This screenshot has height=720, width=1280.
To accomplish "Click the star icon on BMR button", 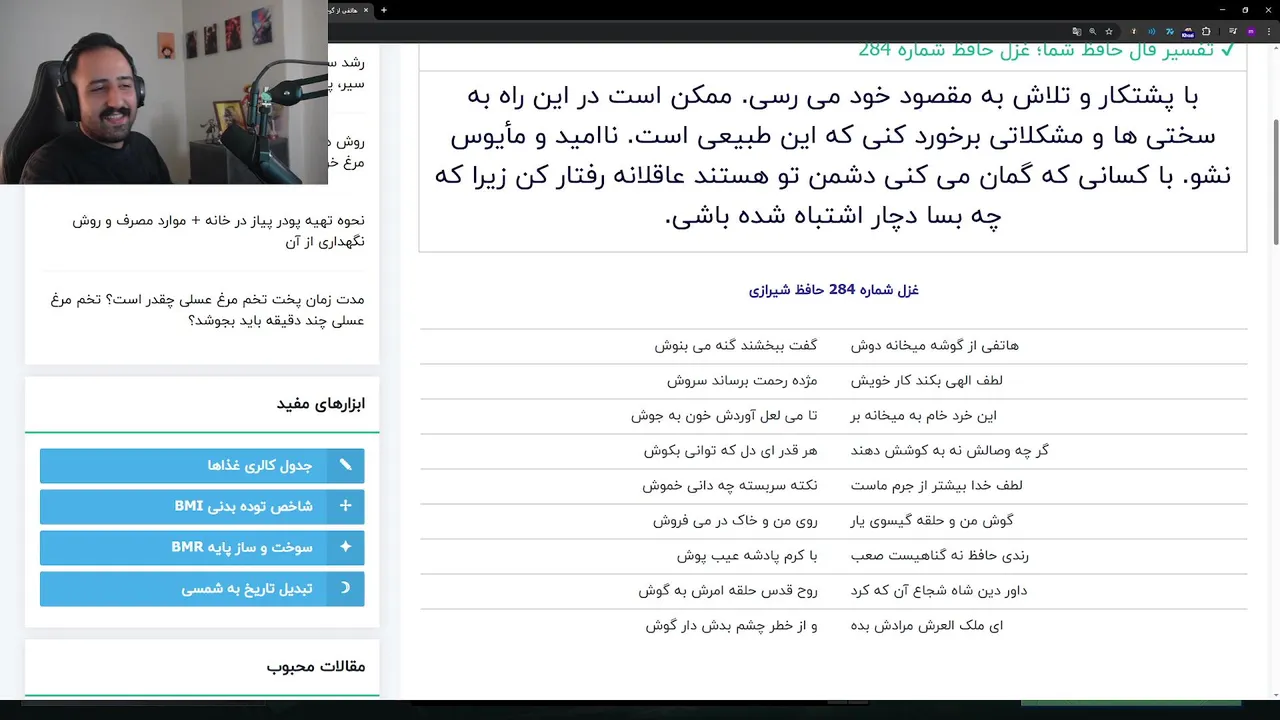I will point(345,547).
